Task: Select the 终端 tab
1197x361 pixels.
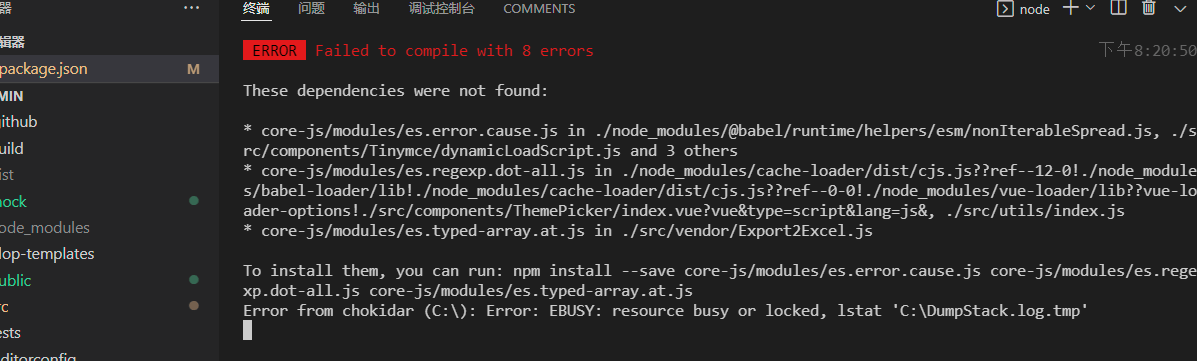Action: coord(256,9)
